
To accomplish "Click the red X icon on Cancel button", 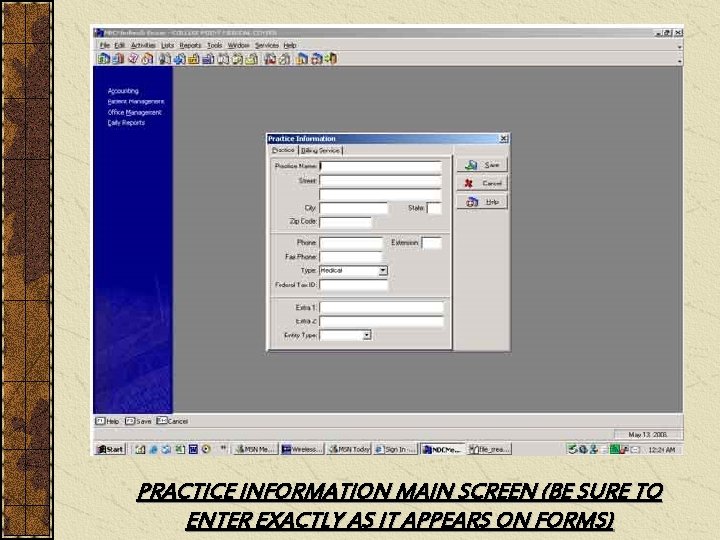I will coord(469,183).
